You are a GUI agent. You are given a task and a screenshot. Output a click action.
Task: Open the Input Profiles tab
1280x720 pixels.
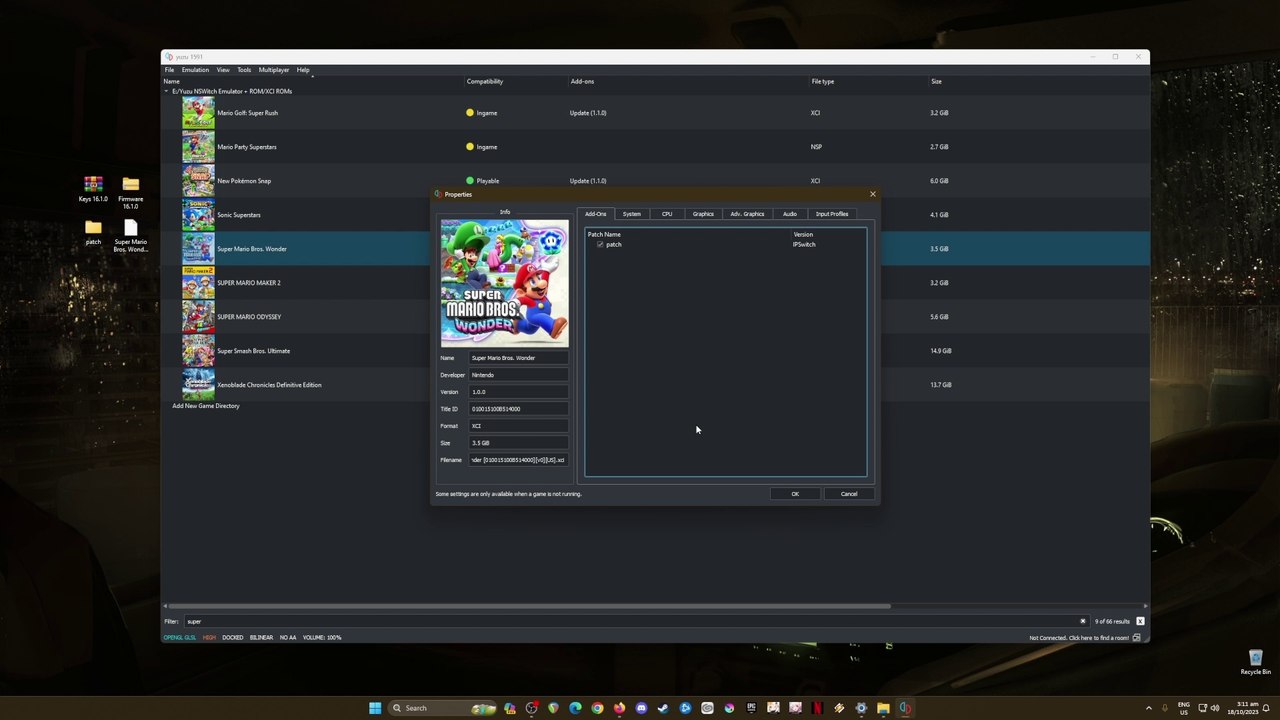(832, 214)
